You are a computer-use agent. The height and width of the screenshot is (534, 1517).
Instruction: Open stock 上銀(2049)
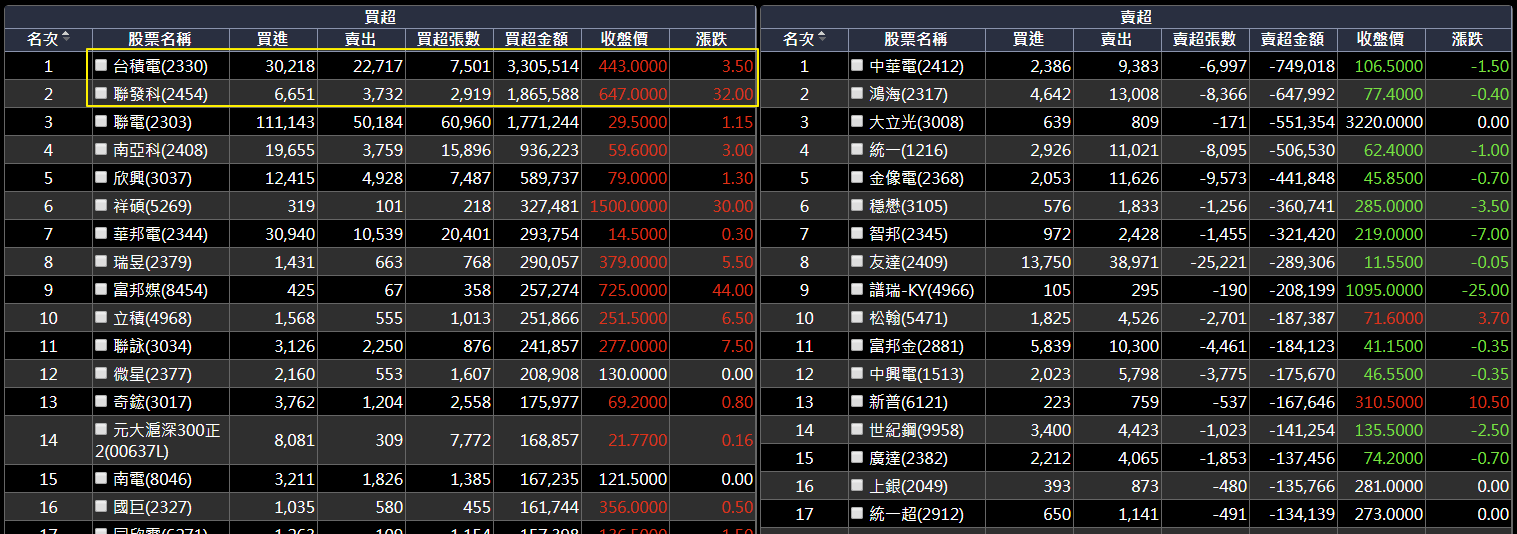[908, 486]
